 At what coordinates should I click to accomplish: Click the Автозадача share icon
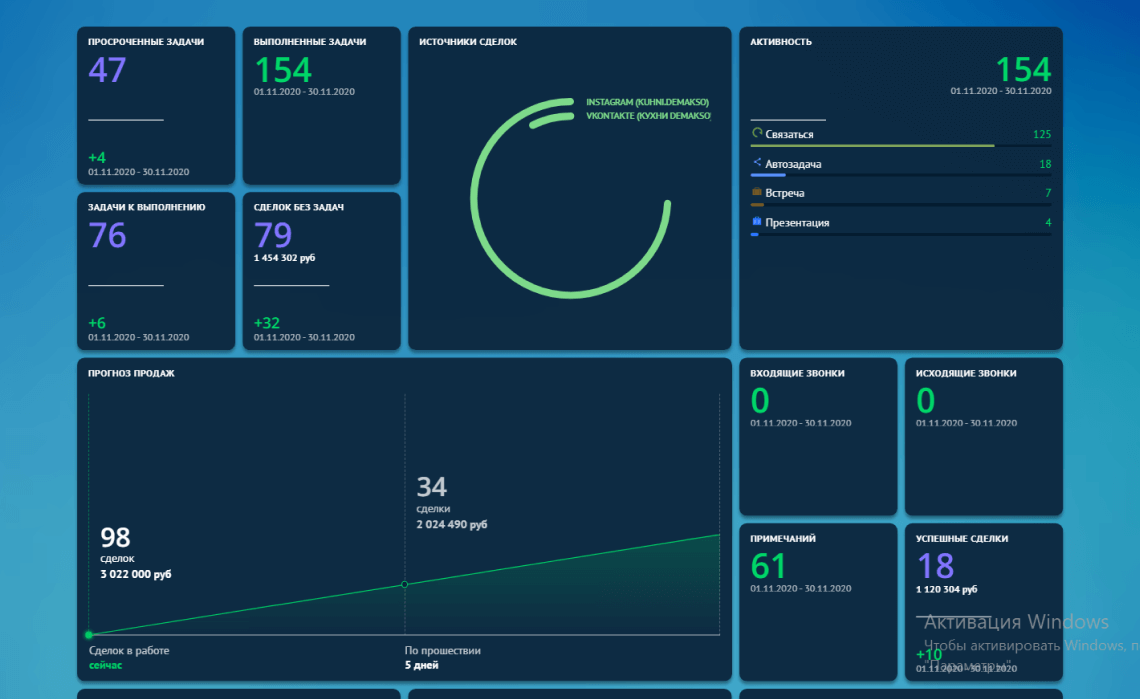[x=757, y=162]
